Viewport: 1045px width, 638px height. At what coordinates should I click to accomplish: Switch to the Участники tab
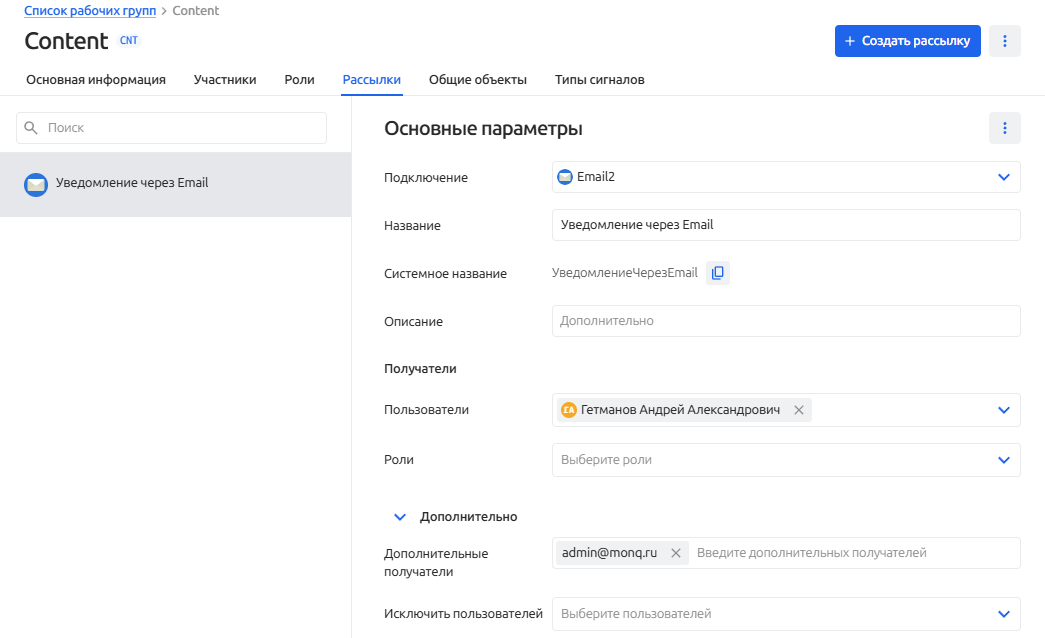click(225, 80)
